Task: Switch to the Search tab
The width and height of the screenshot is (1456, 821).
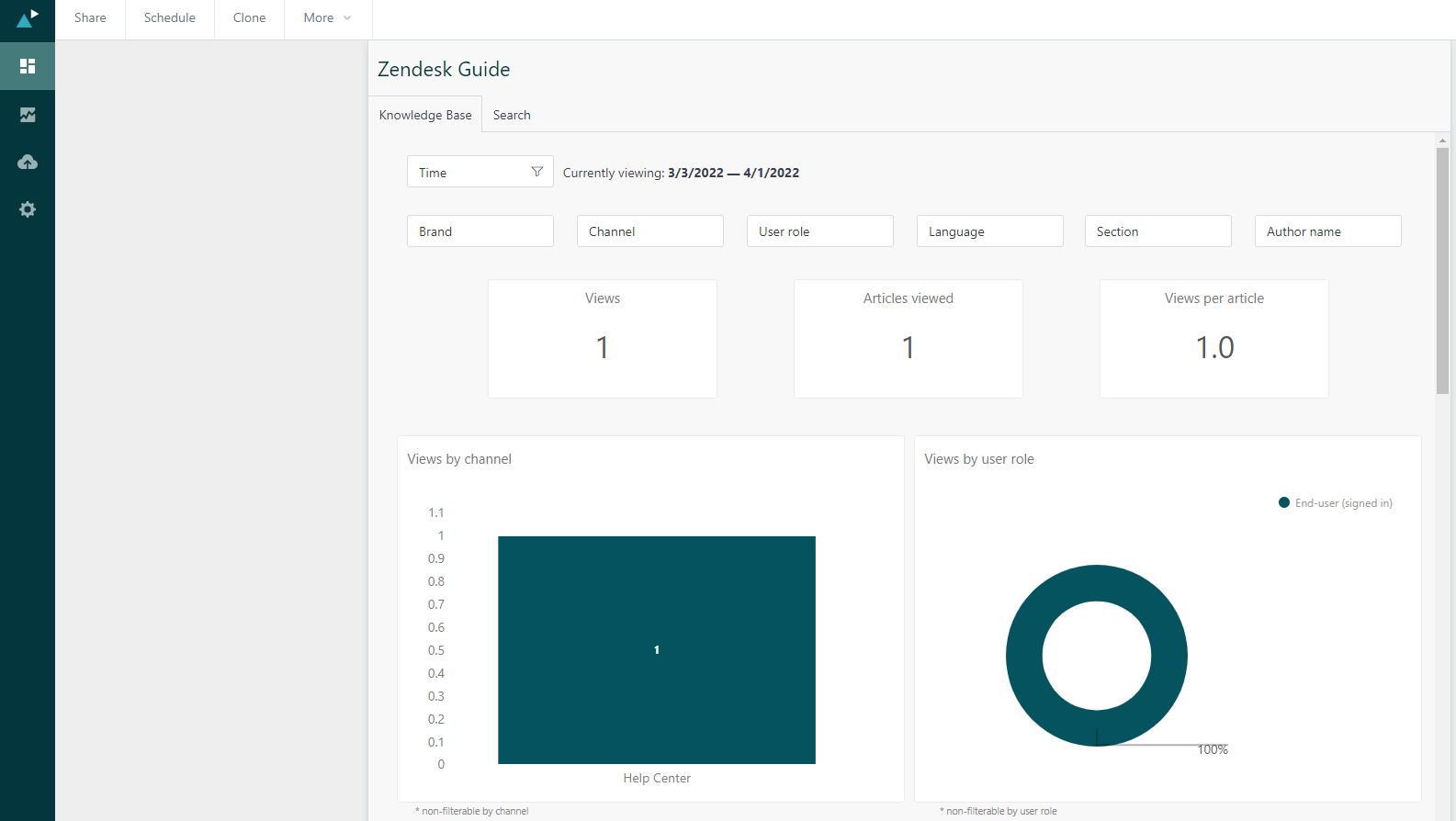Action: 512,115
